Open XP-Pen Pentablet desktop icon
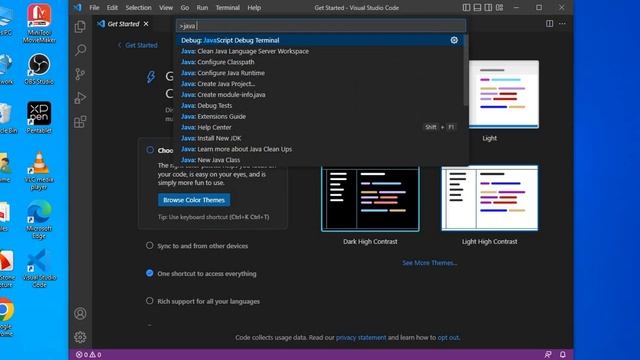Viewport: 640px width, 360px height. click(39, 118)
